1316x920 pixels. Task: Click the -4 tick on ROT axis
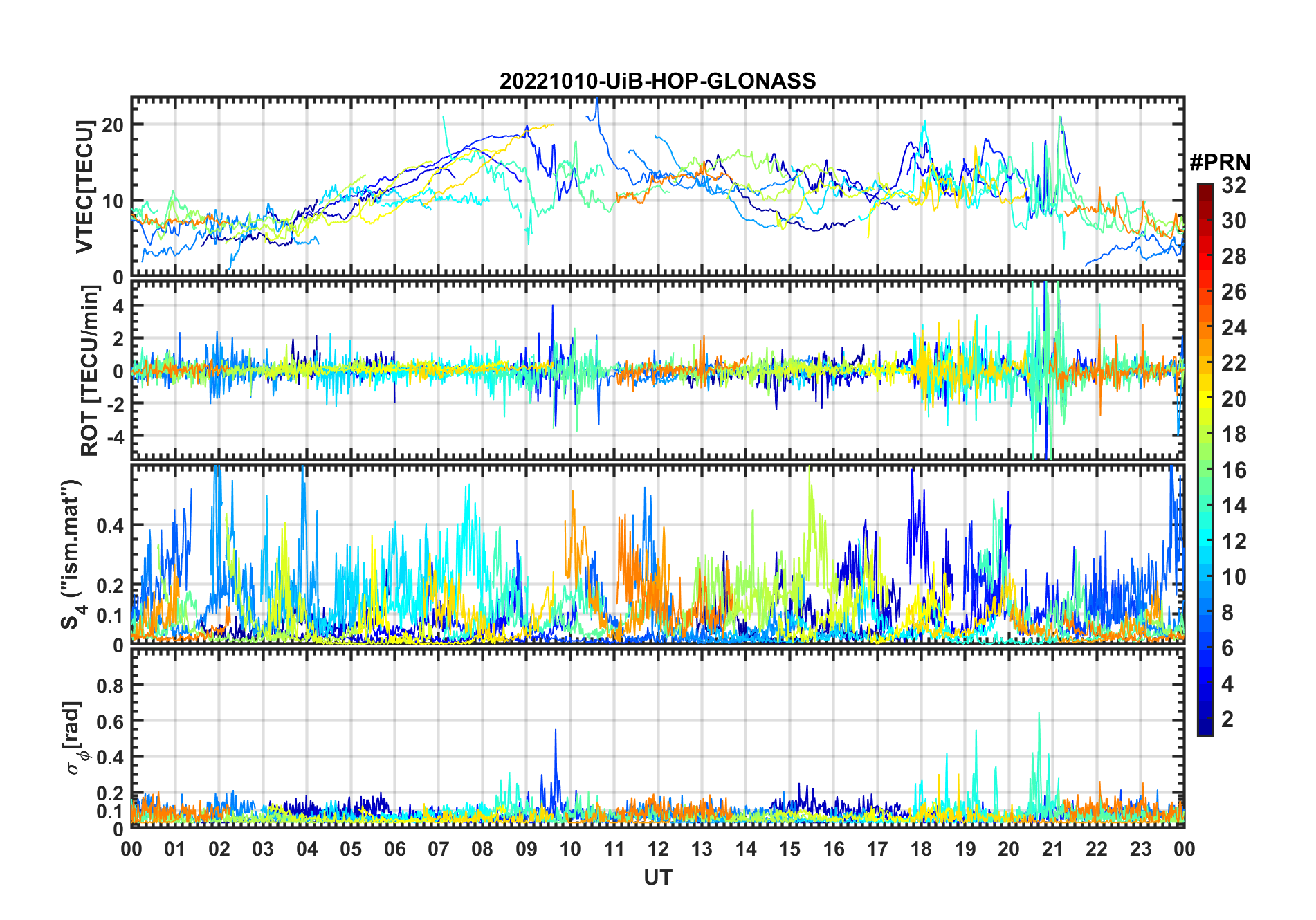click(x=113, y=436)
